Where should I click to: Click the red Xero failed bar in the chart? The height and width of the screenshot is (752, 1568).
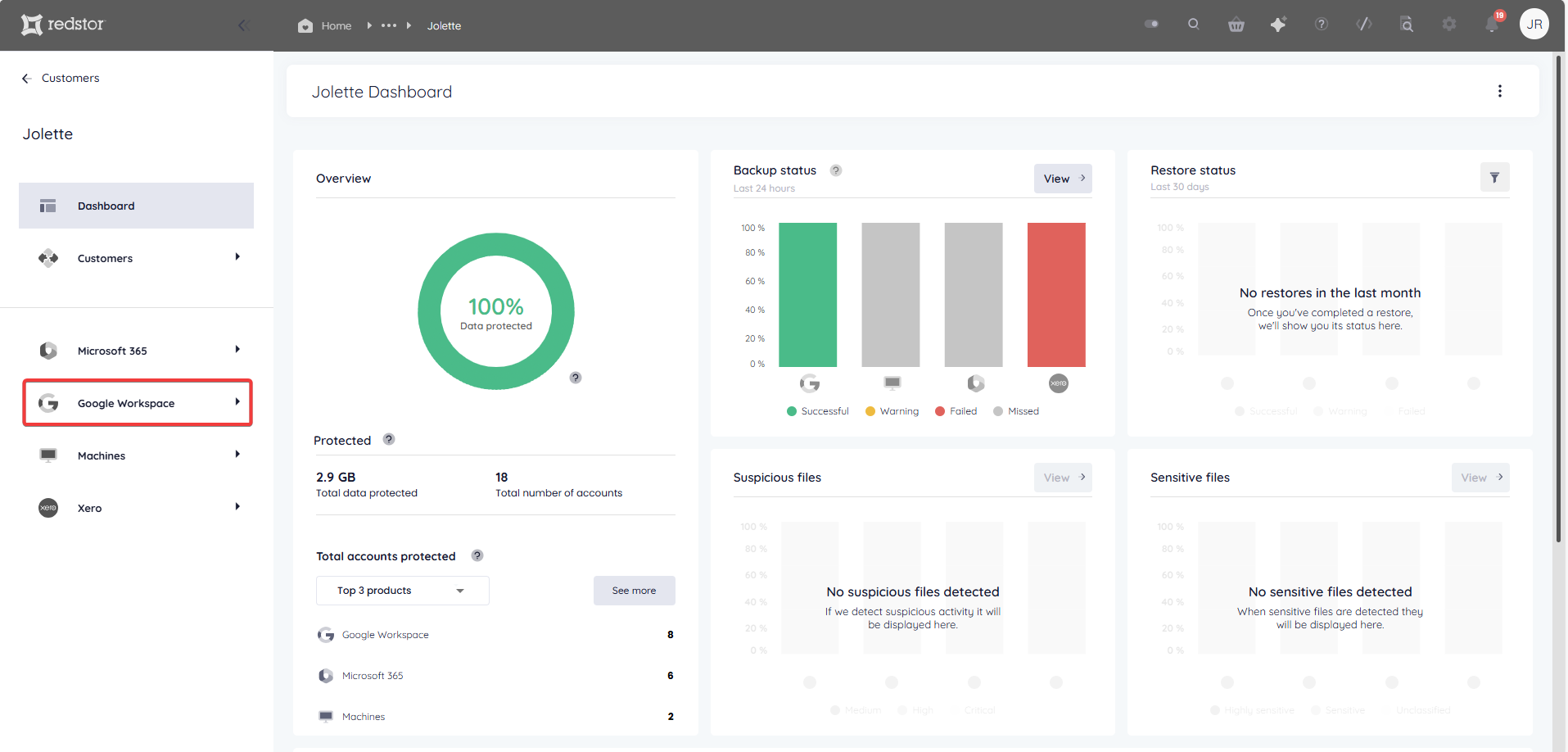(1056, 295)
